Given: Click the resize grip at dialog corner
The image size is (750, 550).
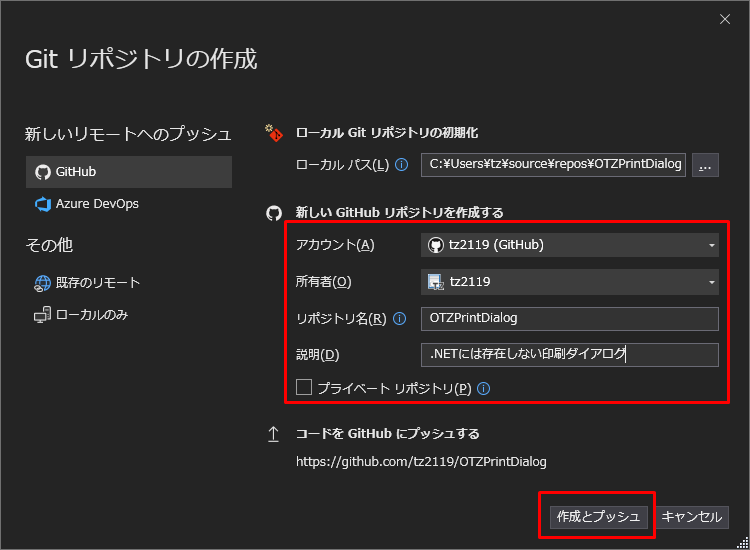Looking at the screenshot, I should 742,543.
